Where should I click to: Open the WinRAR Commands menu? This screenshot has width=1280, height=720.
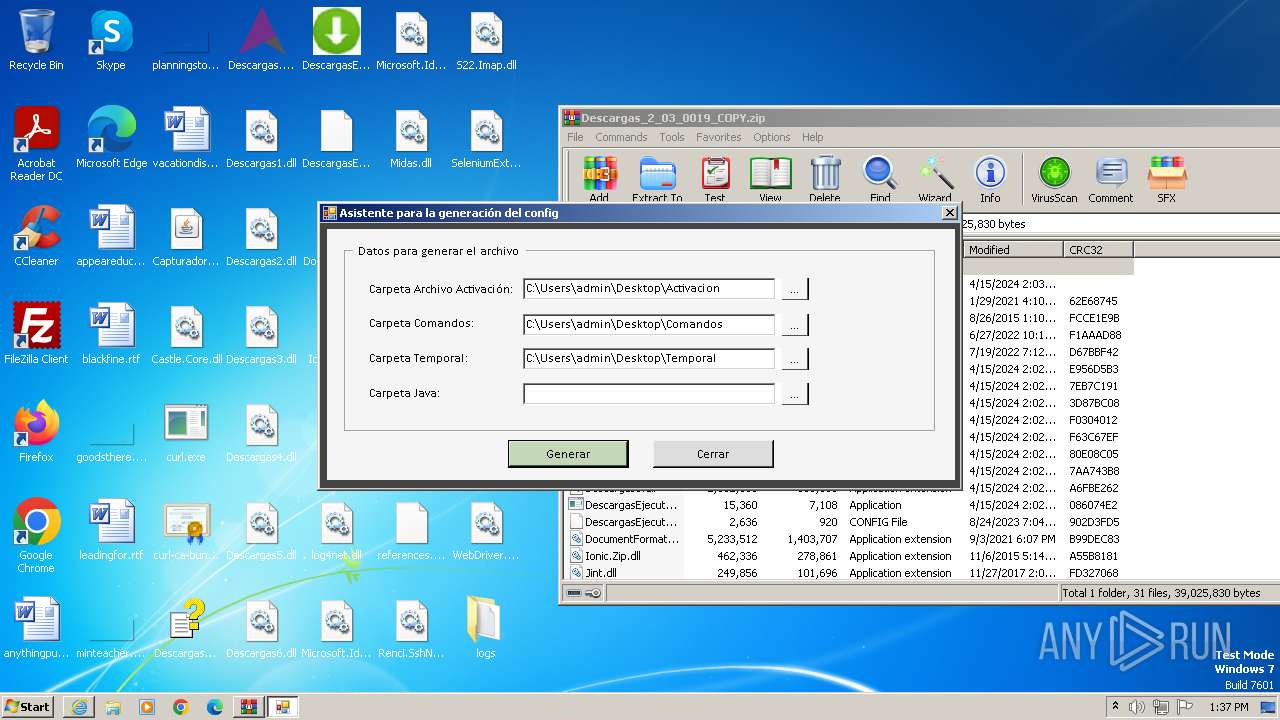(621, 137)
